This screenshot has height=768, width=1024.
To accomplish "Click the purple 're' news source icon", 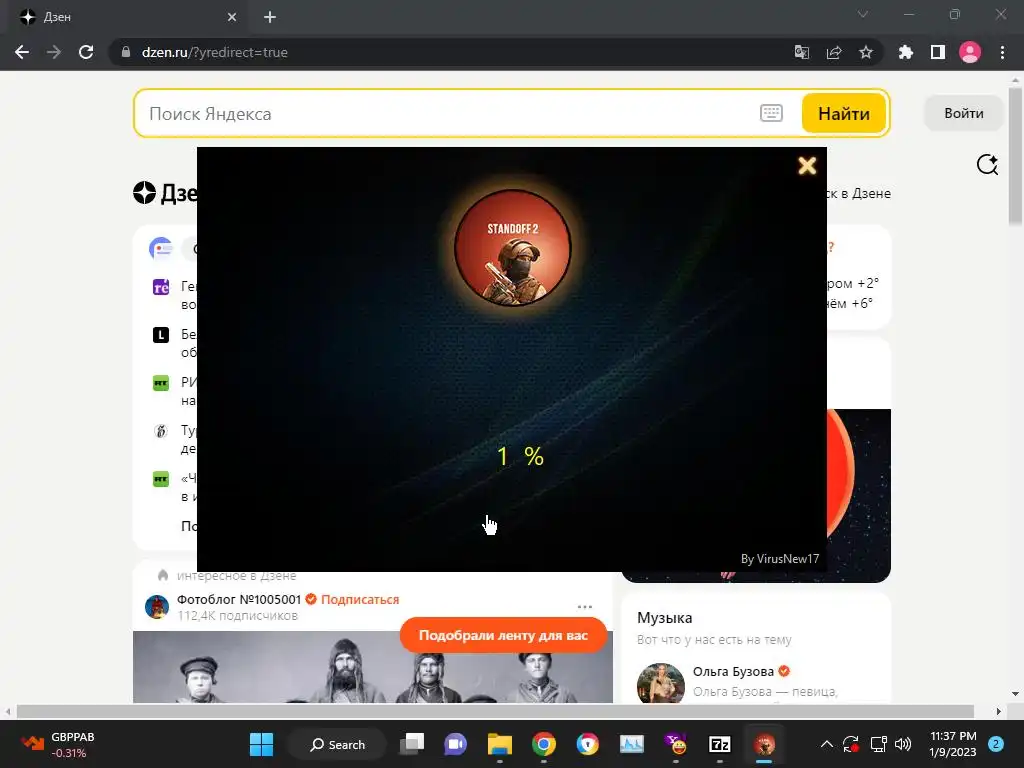I will point(161,287).
